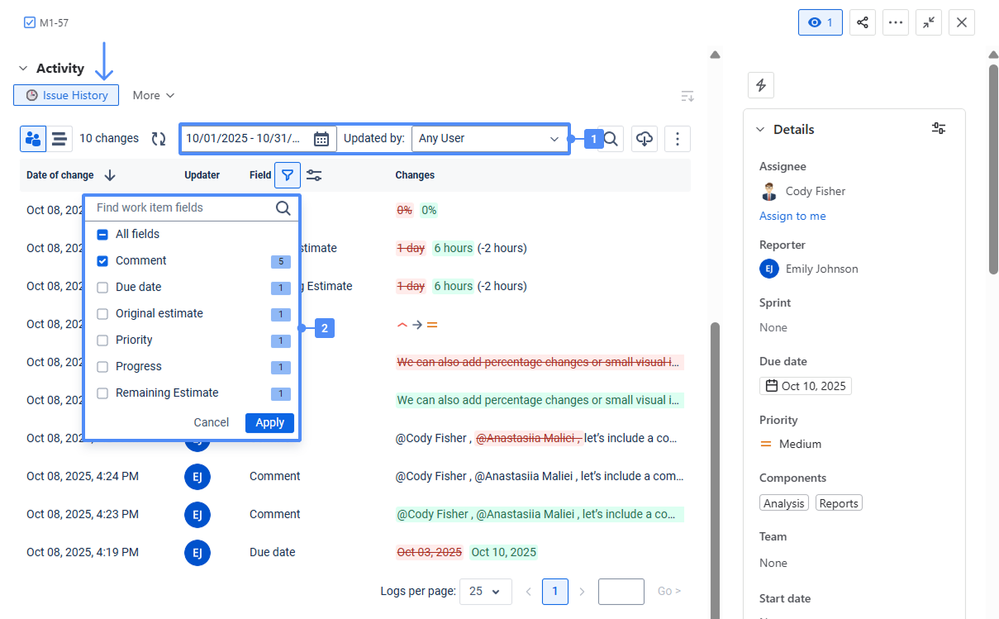Click the export cloud download icon
This screenshot has height=619, width=999.
click(x=644, y=138)
